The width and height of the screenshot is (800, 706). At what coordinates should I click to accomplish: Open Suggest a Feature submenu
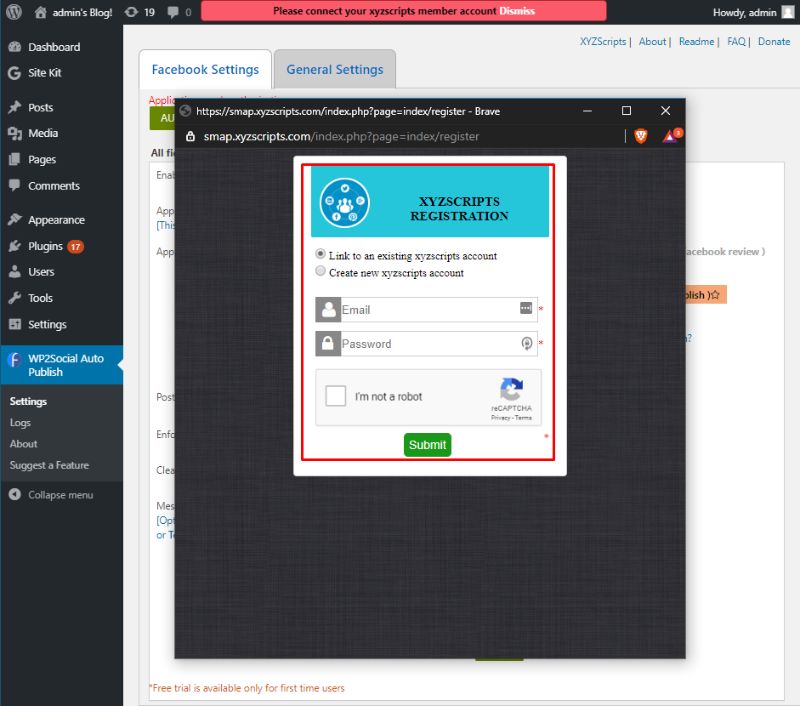tap(49, 465)
